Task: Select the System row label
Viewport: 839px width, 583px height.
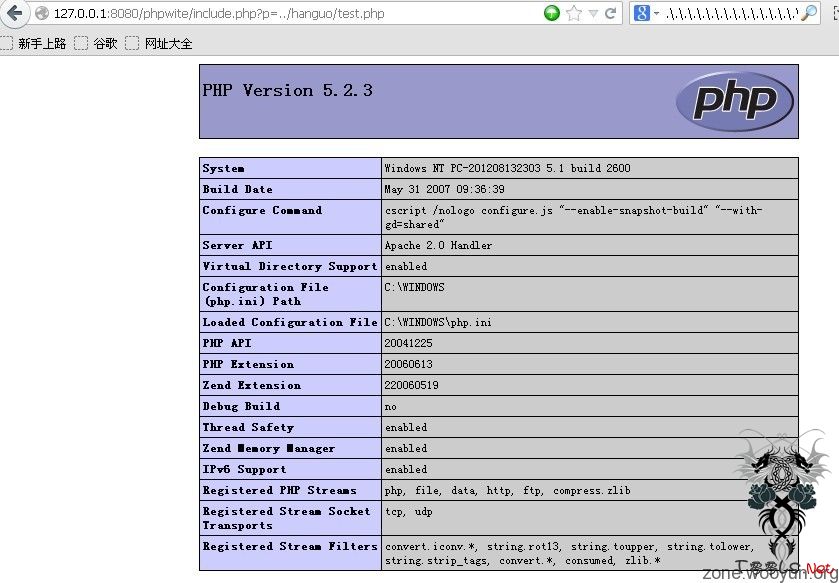Action: pos(224,168)
